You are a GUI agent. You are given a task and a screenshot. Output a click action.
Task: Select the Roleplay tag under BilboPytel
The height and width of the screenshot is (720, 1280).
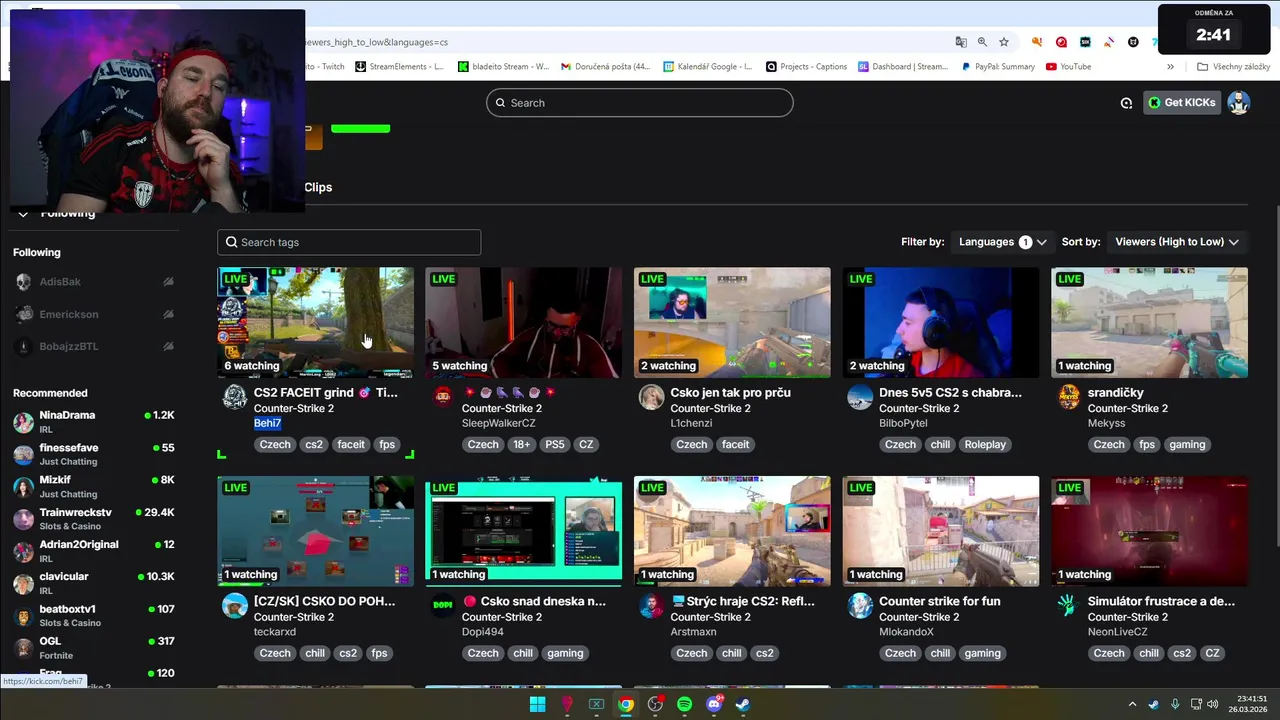(x=985, y=445)
